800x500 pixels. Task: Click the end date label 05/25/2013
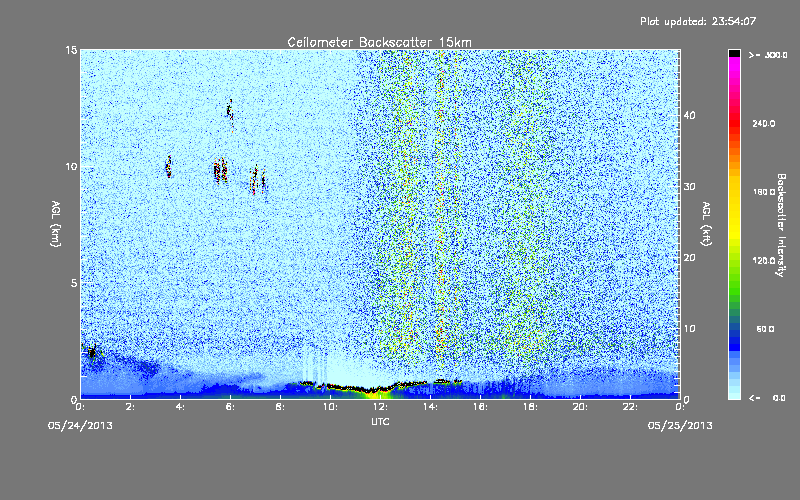coord(680,426)
